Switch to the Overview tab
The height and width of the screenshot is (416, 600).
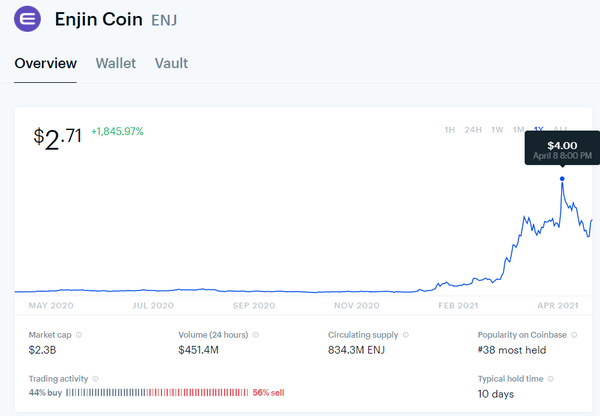coord(45,63)
